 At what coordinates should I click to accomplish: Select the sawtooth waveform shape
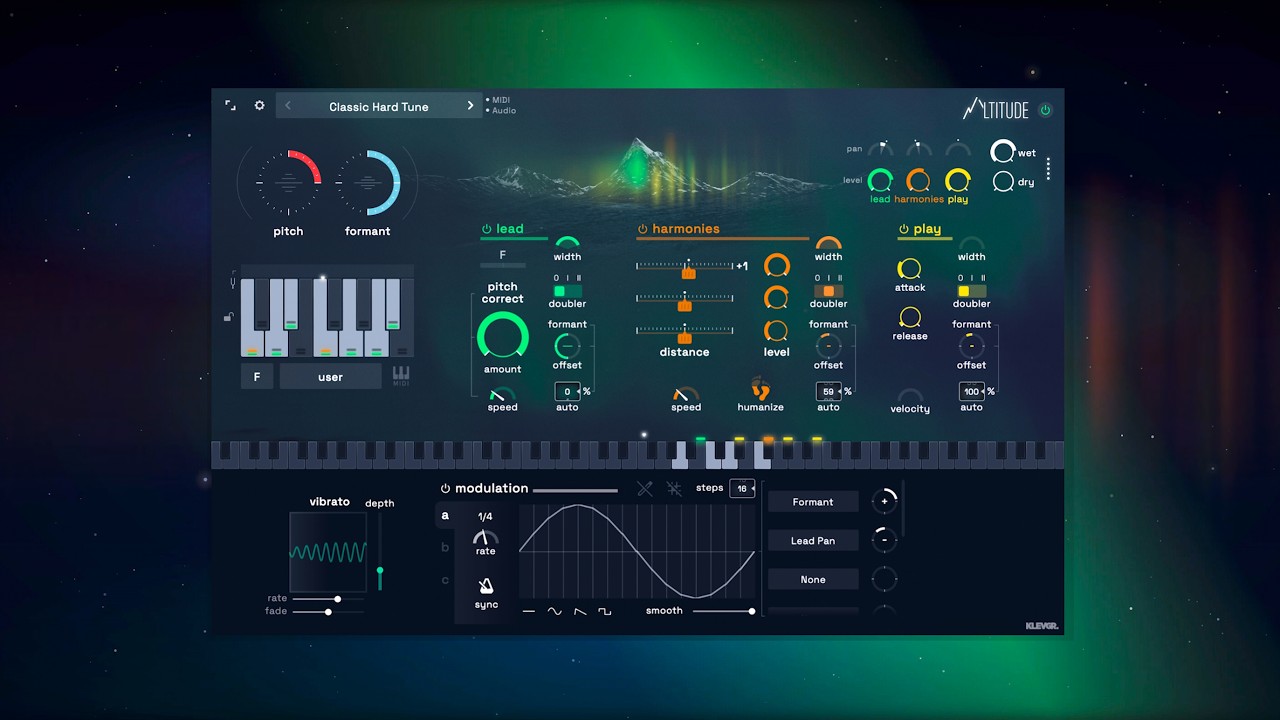(580, 611)
